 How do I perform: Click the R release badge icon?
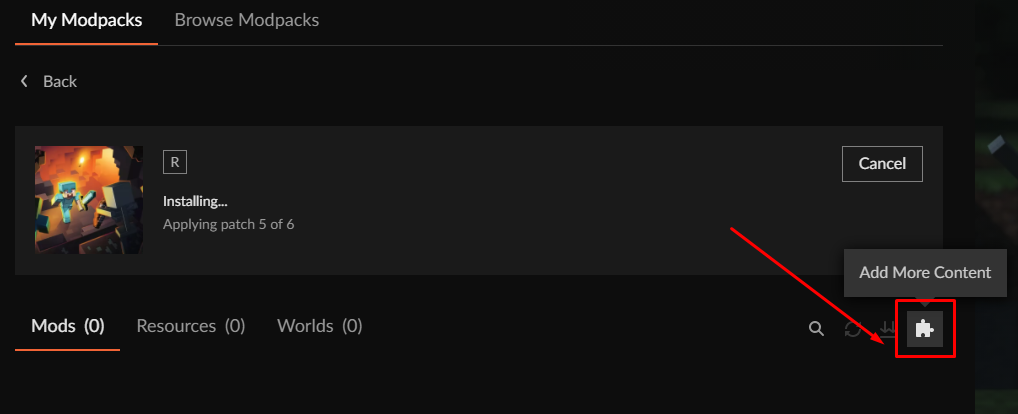(175, 162)
